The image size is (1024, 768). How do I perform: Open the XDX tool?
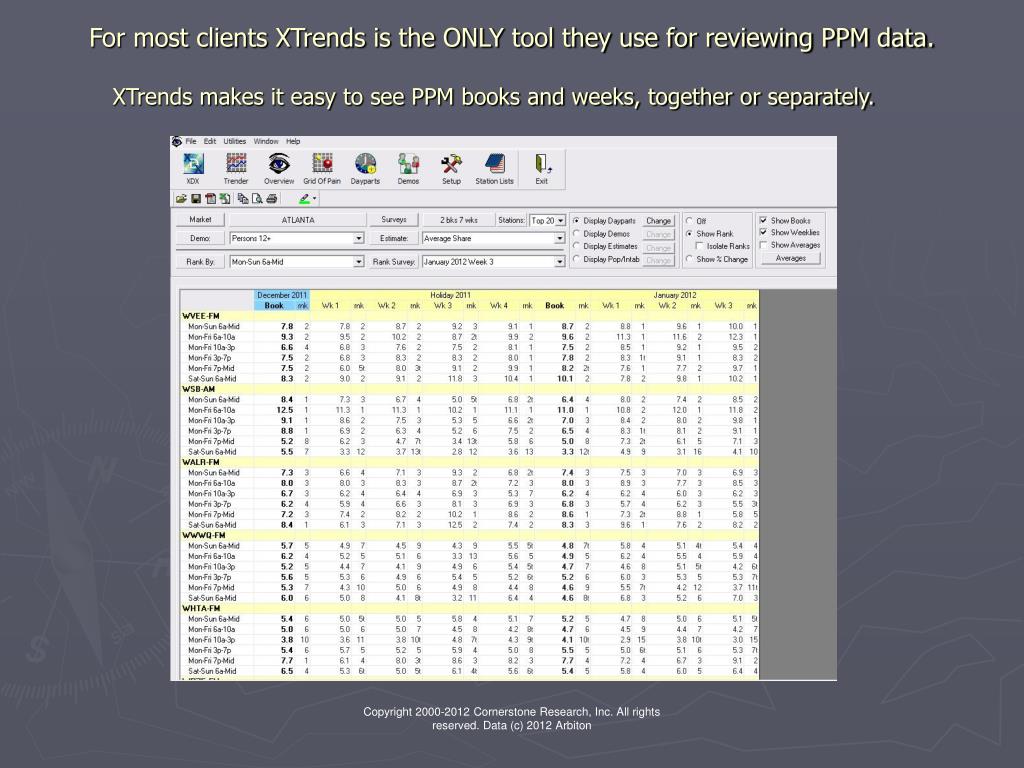coord(193,168)
